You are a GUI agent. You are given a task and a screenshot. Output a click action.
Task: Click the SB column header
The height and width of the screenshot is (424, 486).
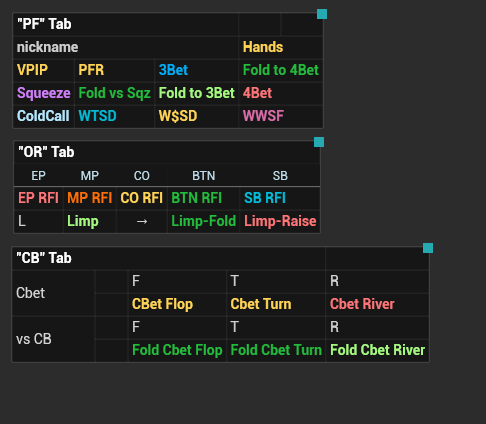point(280,176)
